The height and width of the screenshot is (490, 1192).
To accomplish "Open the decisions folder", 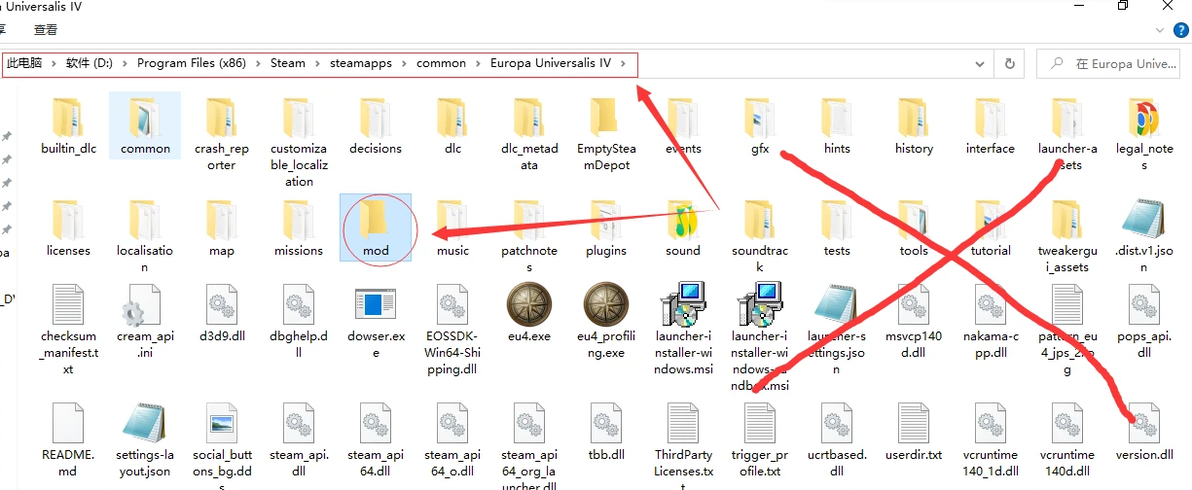I will (376, 126).
